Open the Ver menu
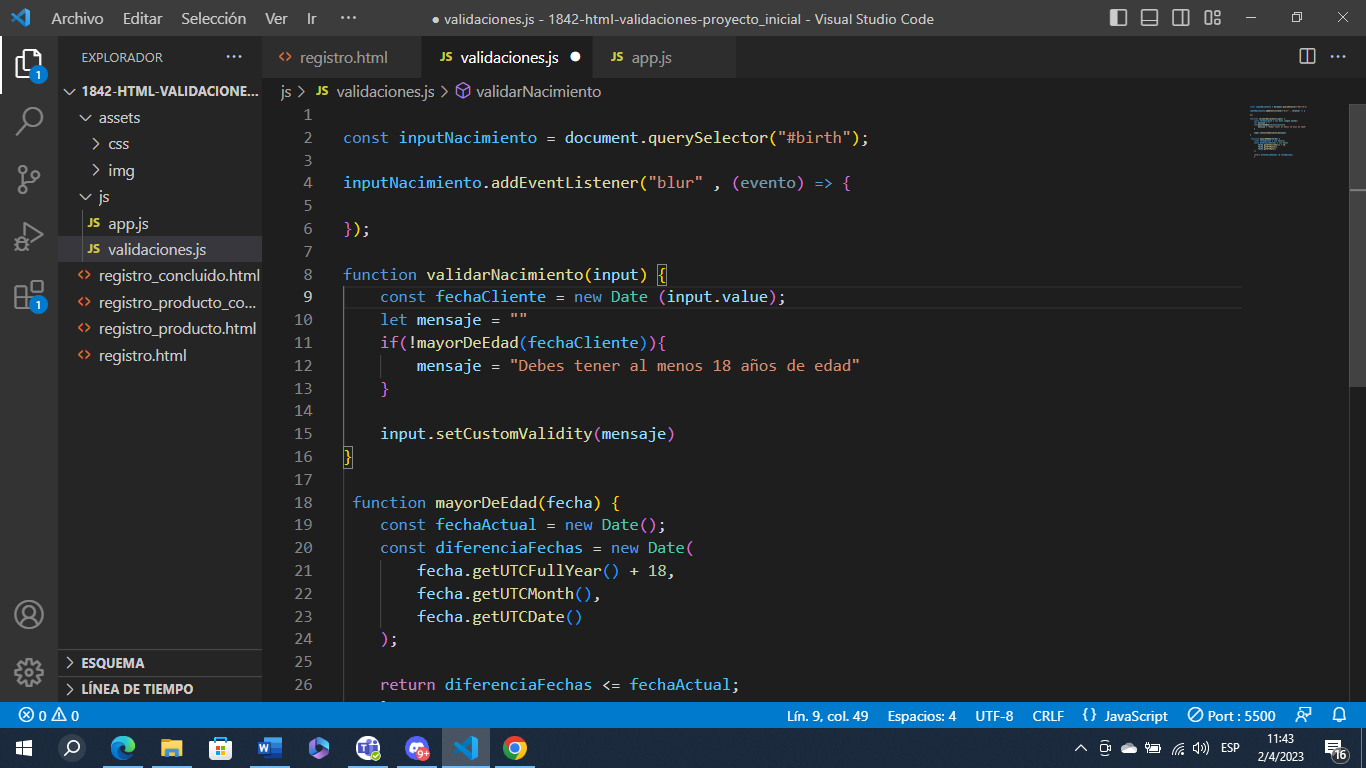 [276, 18]
